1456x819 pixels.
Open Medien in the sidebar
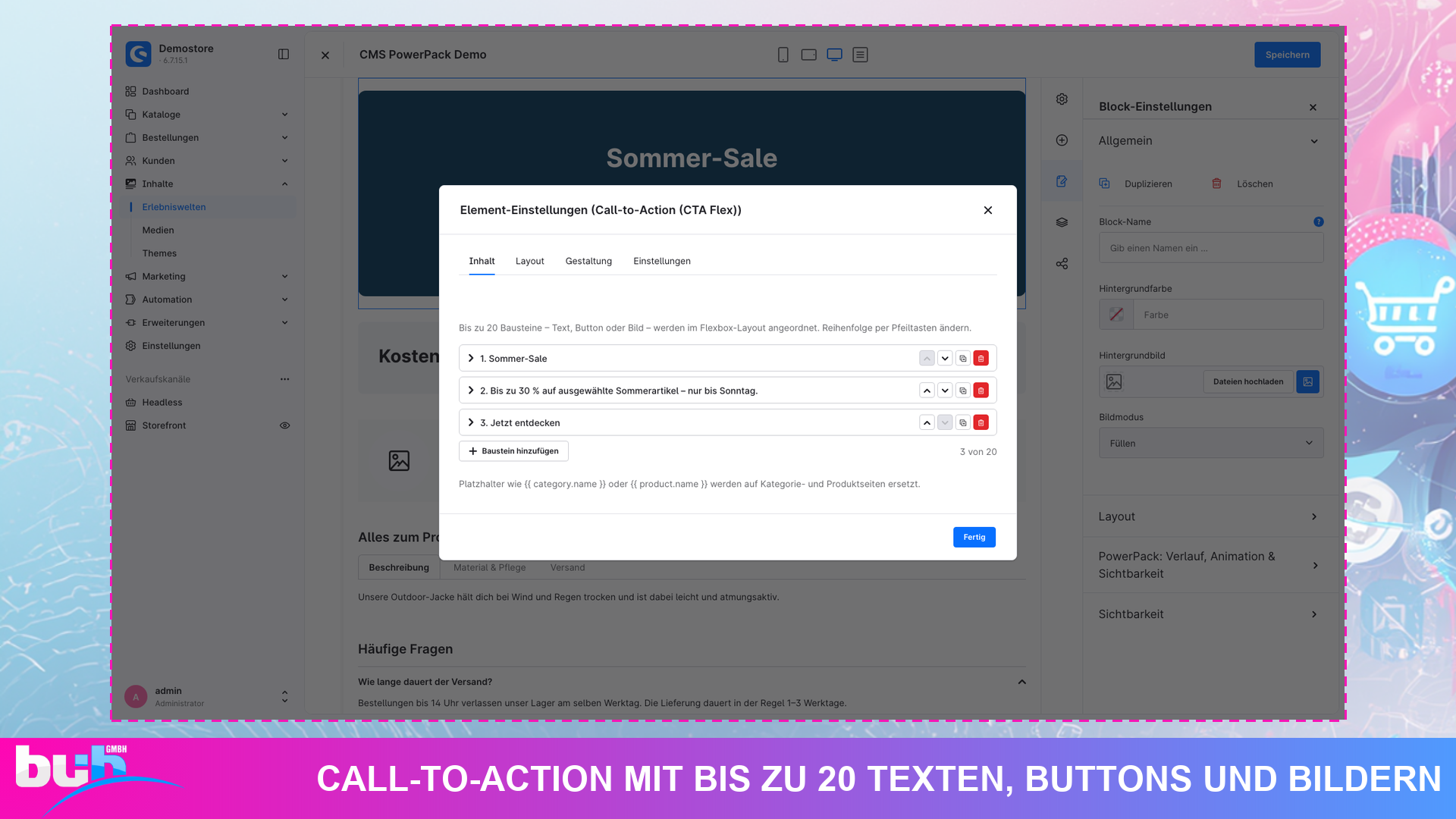click(158, 231)
